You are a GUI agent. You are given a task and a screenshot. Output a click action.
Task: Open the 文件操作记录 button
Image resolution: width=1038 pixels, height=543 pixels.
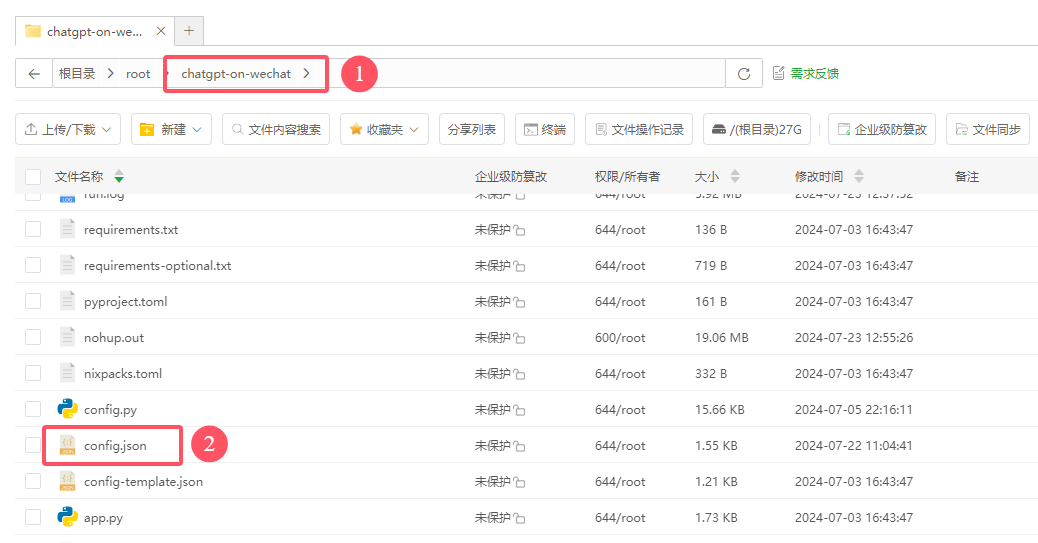pos(639,129)
